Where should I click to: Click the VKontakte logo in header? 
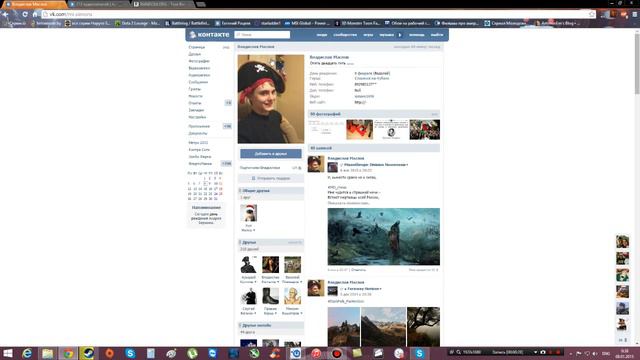point(209,35)
